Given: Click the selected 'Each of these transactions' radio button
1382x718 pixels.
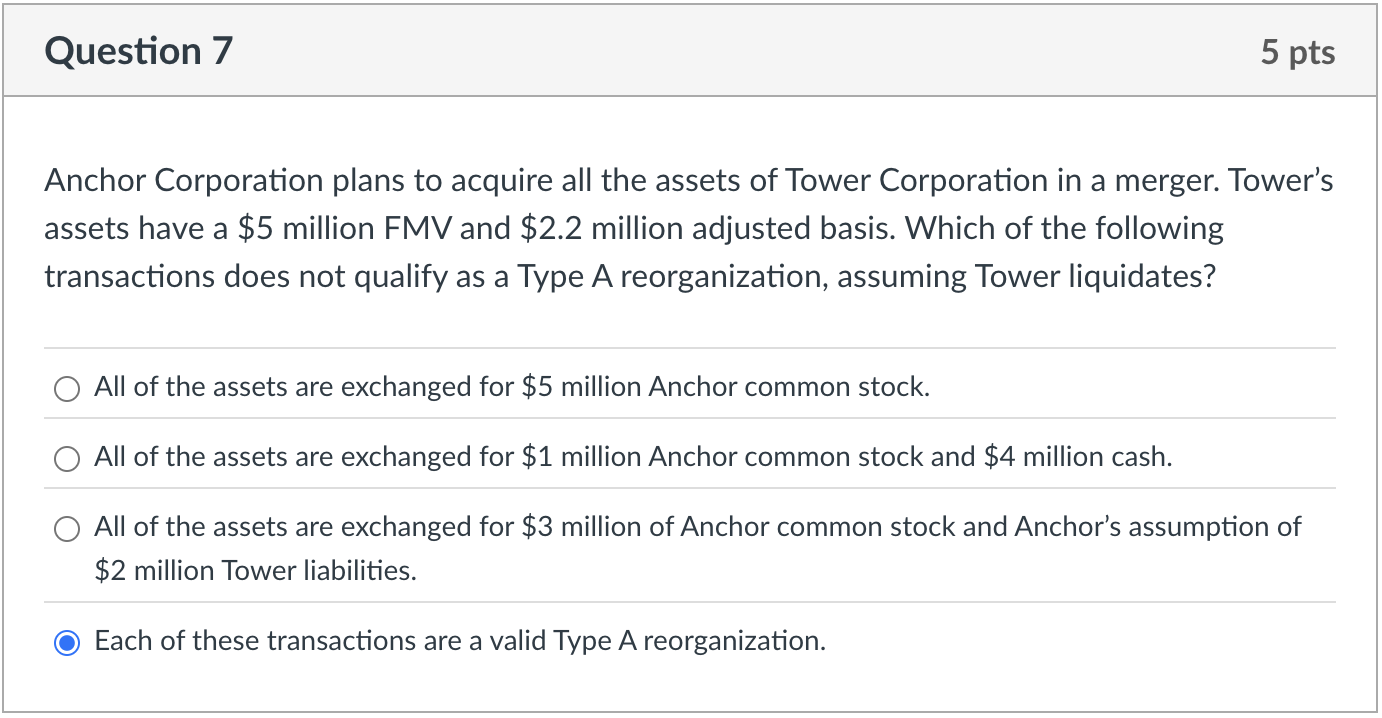Looking at the screenshot, I should (66, 641).
